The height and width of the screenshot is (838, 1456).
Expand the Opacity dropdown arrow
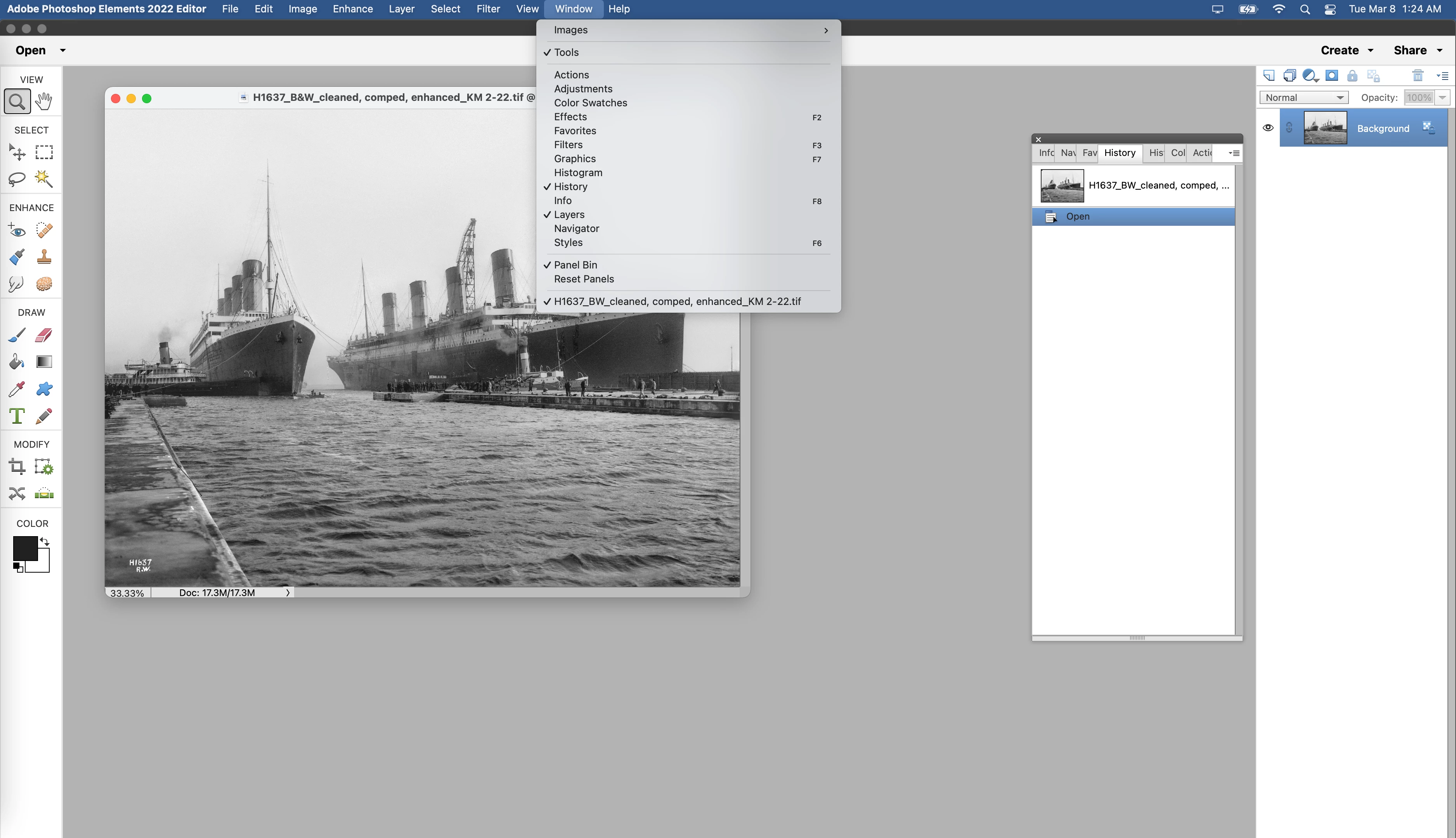(1442, 97)
